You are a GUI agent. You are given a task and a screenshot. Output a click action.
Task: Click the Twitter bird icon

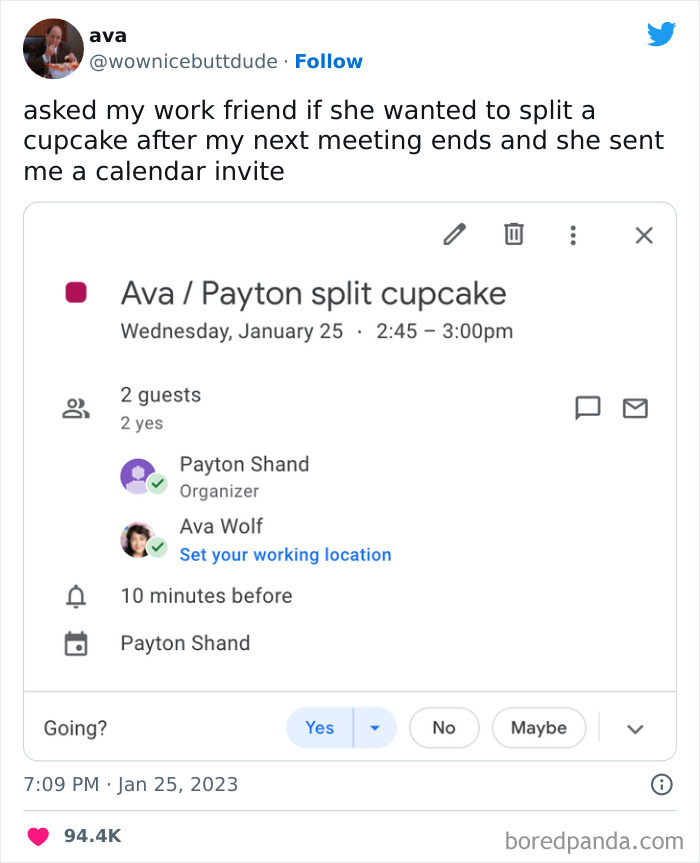click(x=661, y=34)
